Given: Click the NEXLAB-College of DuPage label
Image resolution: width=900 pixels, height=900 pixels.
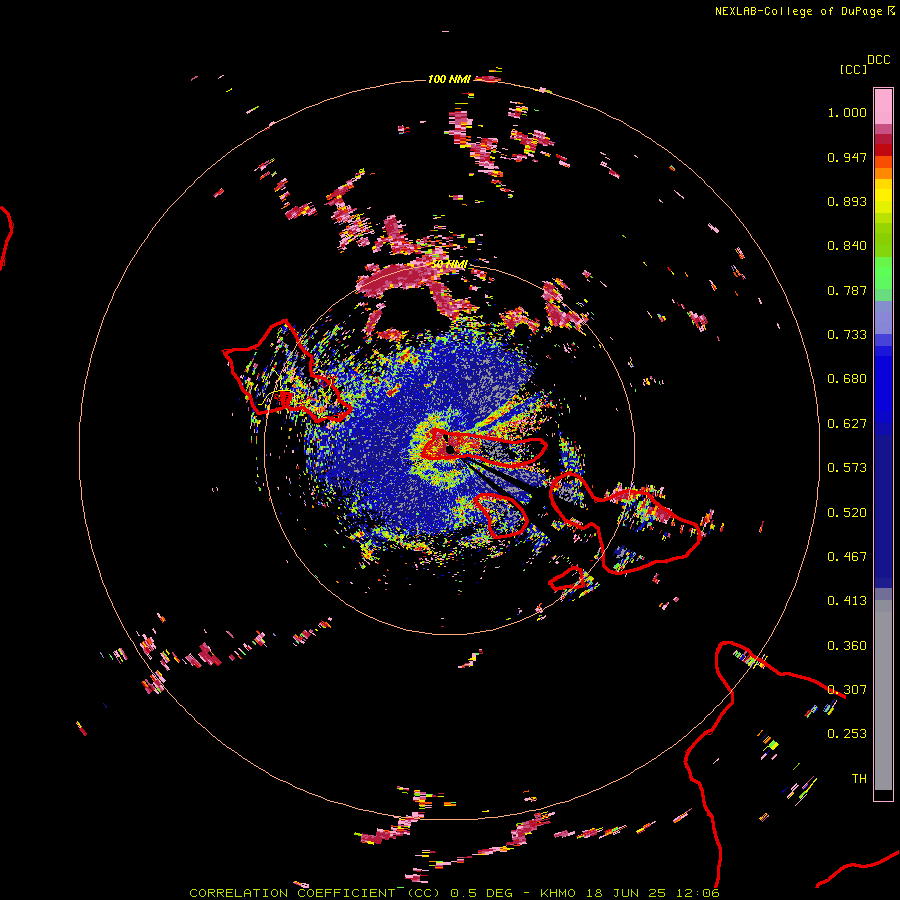Looking at the screenshot, I should tap(798, 11).
